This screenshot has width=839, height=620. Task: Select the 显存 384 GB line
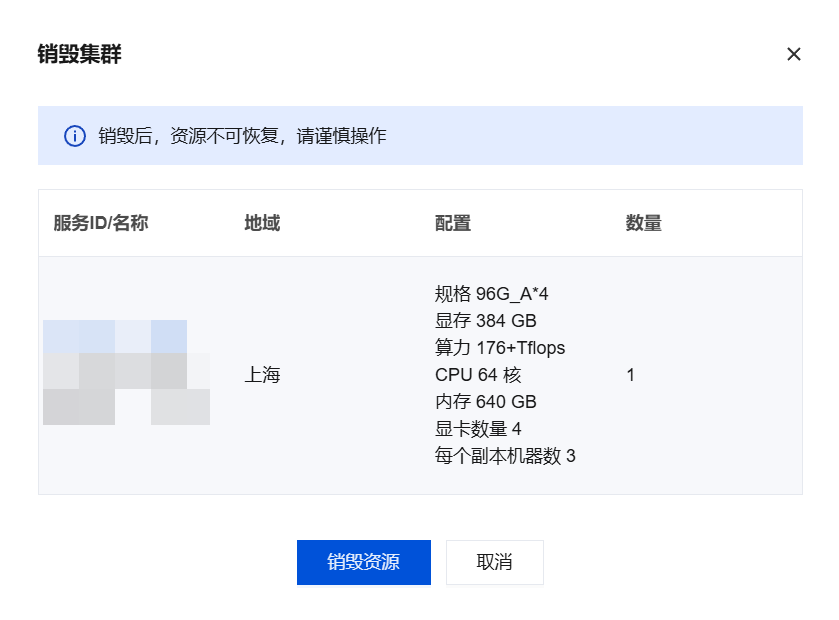click(486, 321)
